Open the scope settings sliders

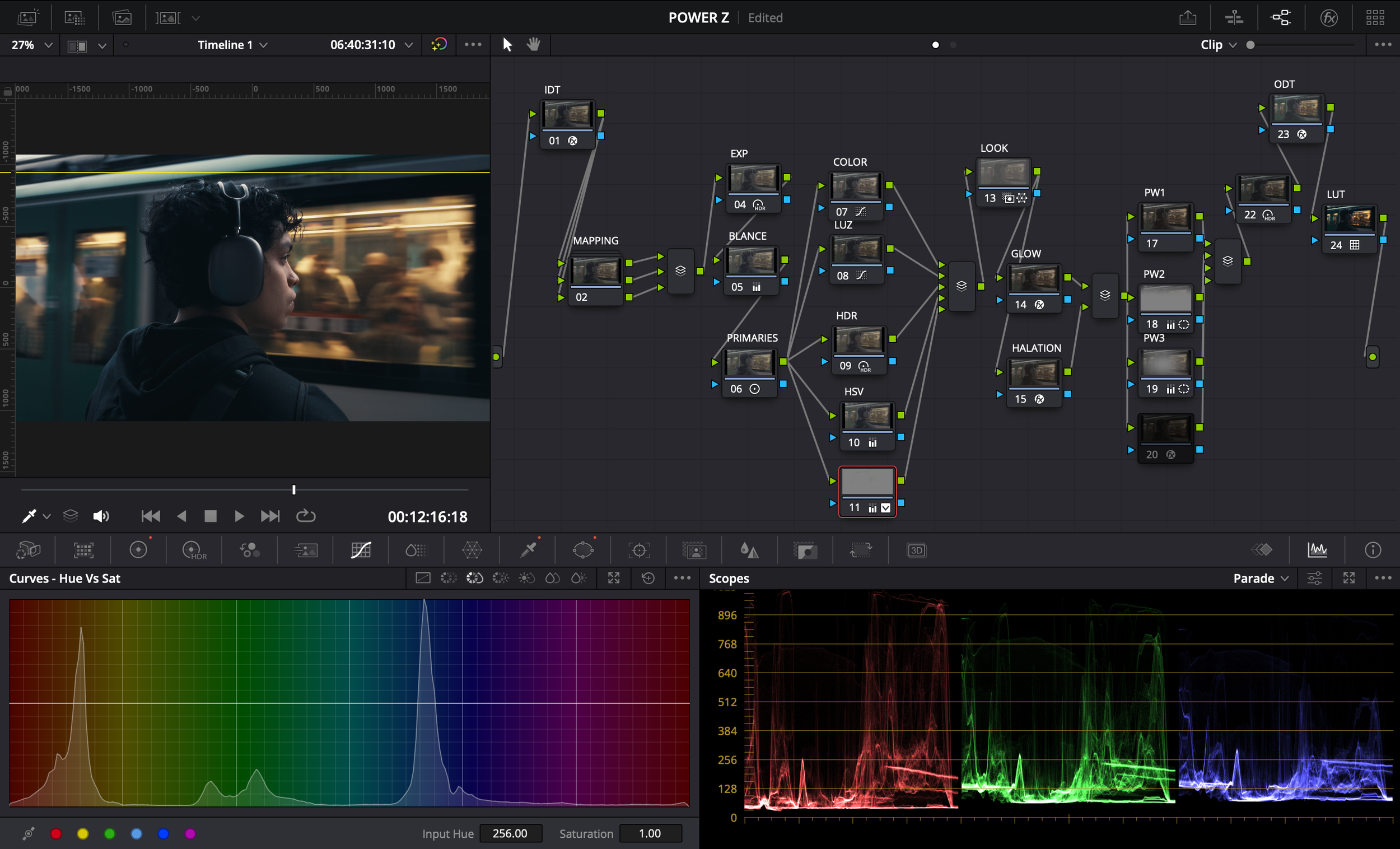(1315, 579)
